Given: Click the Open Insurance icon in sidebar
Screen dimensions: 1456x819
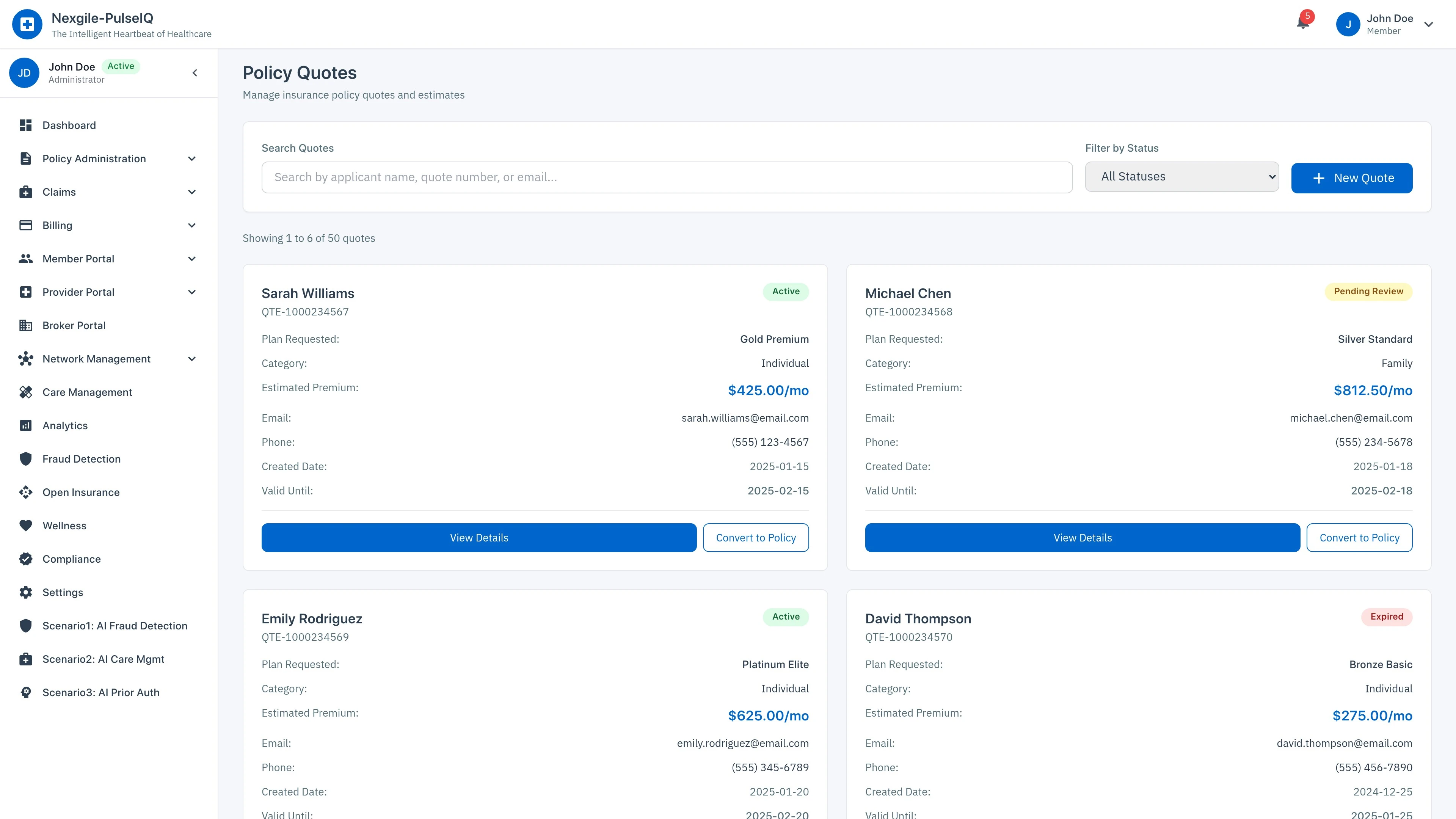Looking at the screenshot, I should pyautogui.click(x=25, y=492).
